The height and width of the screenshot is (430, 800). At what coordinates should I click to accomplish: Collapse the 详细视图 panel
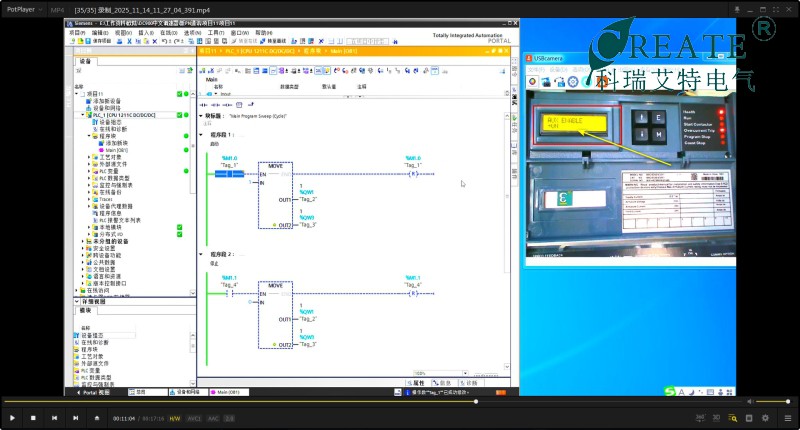point(77,302)
